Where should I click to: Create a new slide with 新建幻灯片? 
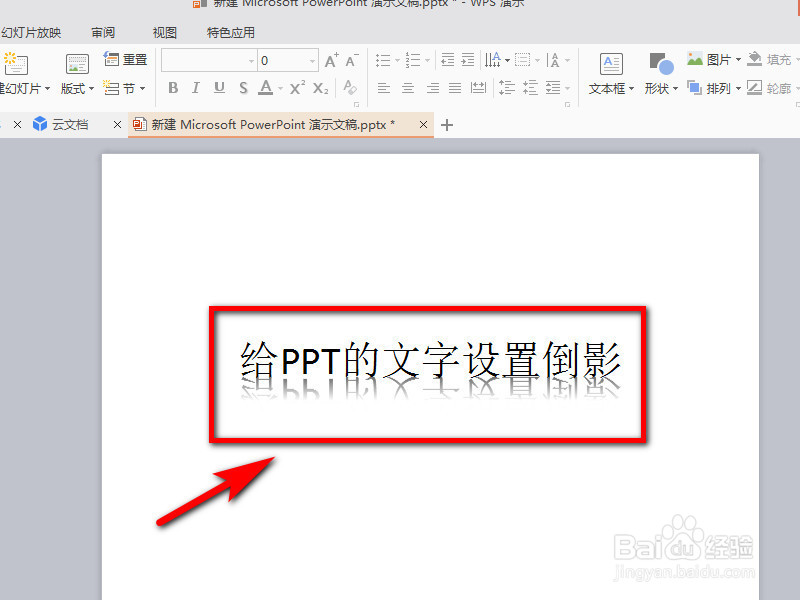pos(16,72)
